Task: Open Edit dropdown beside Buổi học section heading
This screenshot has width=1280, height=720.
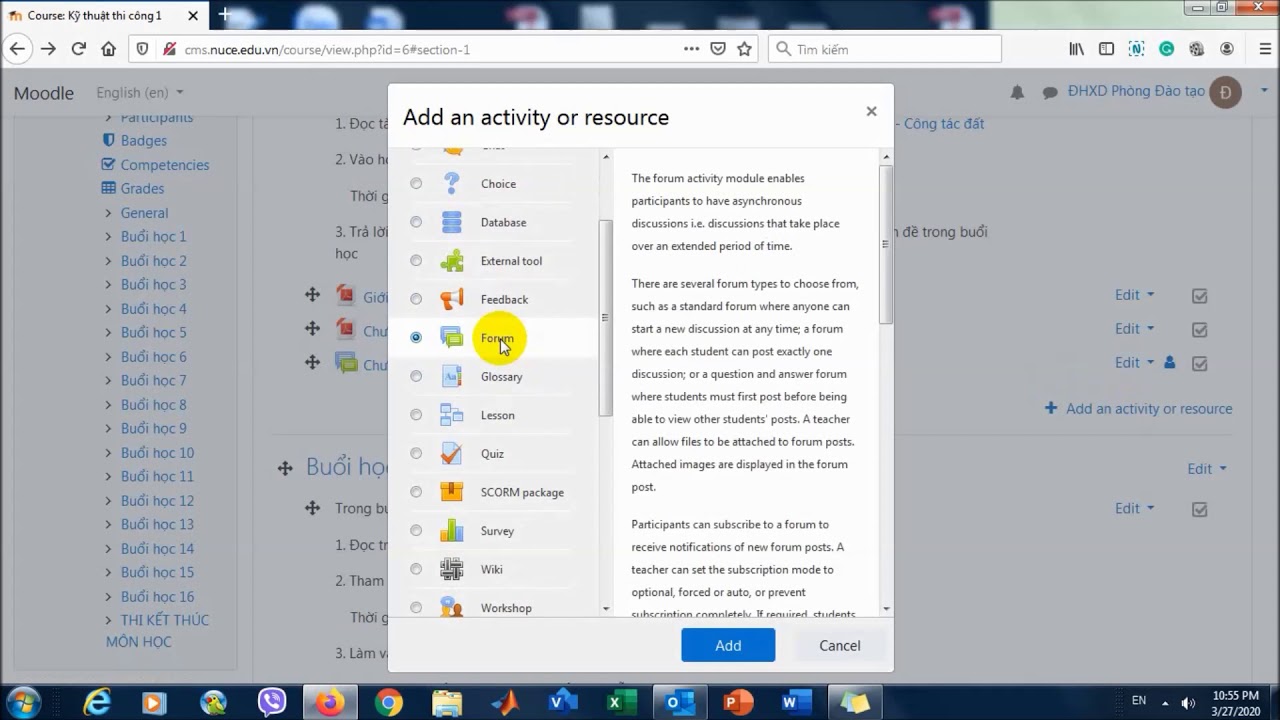Action: (1206, 468)
